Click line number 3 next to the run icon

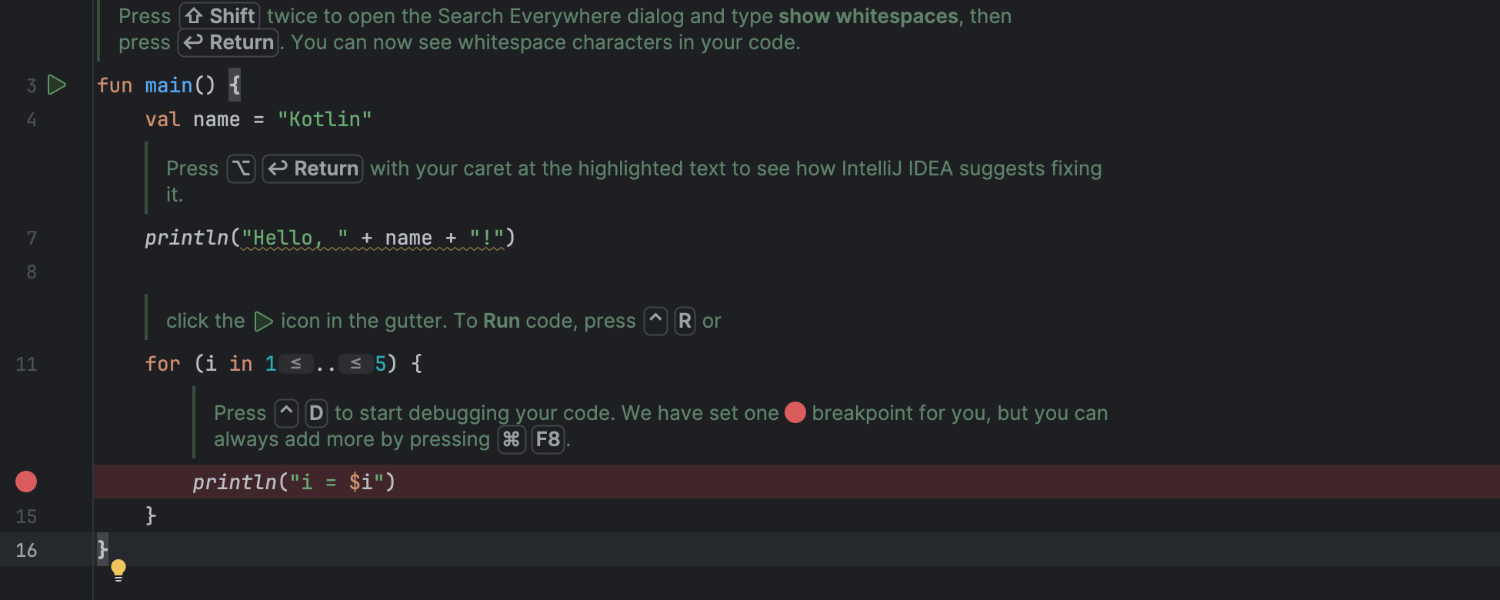[x=30, y=85]
